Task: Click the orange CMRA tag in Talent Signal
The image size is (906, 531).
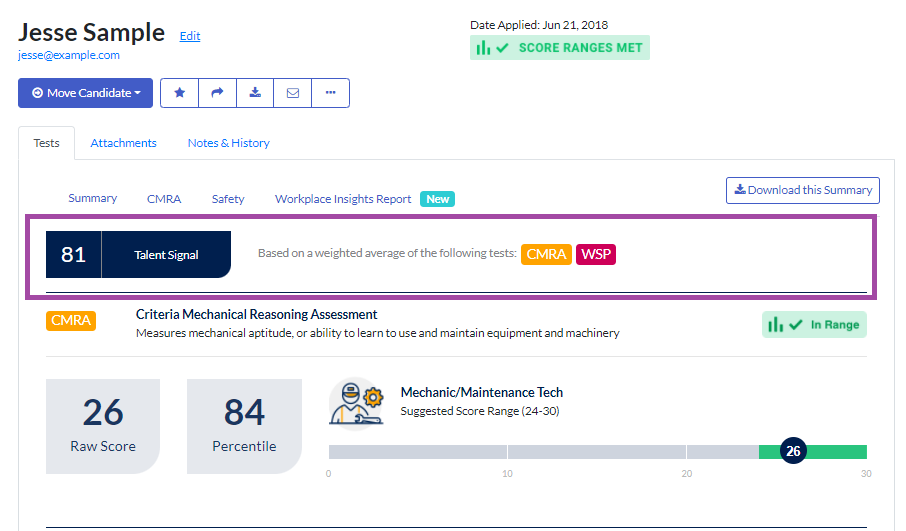Action: click(546, 254)
